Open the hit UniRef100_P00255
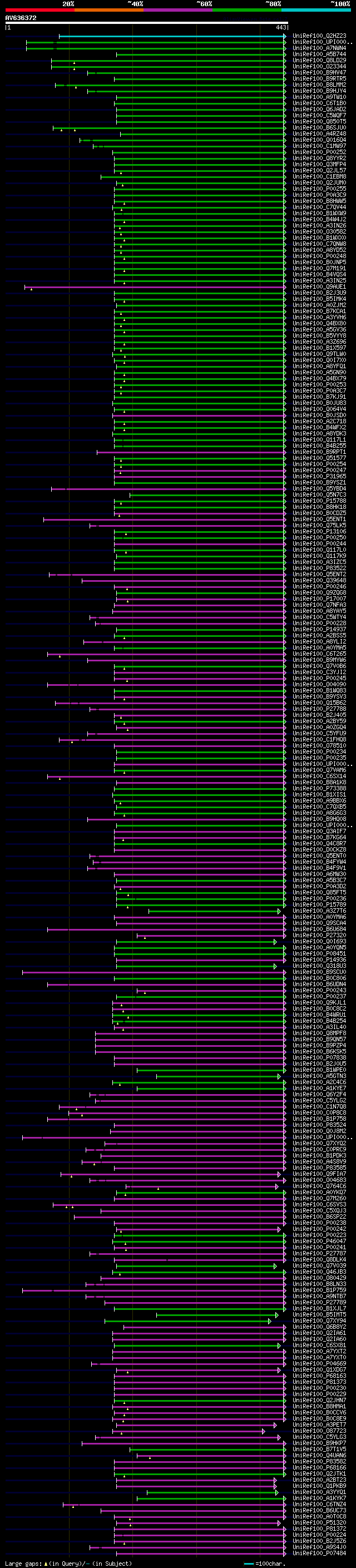Image resolution: width=356 pixels, height=1568 pixels. click(x=319, y=189)
